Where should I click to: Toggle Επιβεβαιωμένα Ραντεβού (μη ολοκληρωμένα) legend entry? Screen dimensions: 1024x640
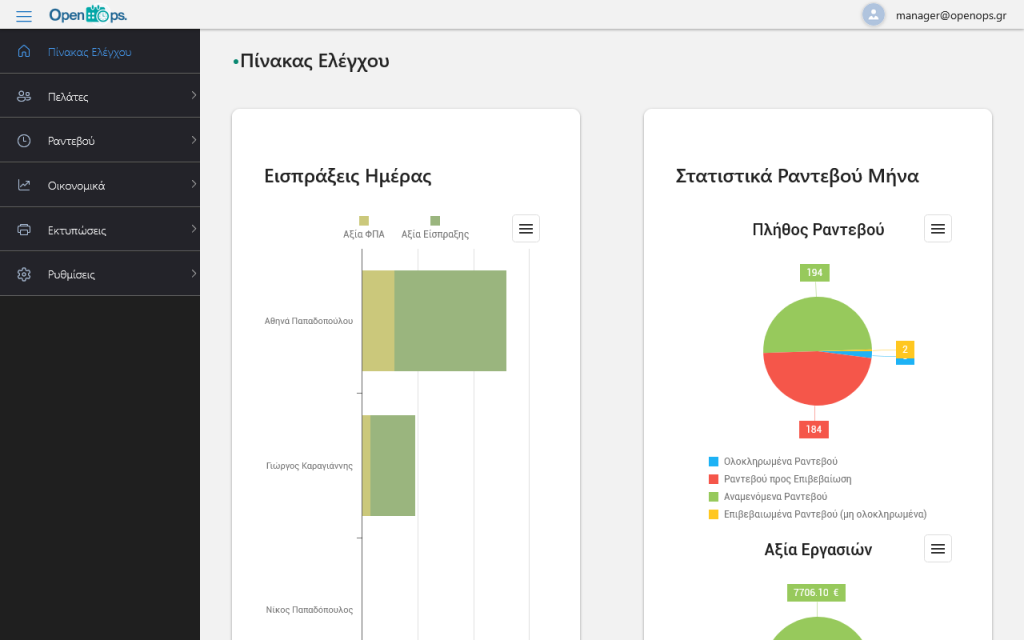pos(818,515)
